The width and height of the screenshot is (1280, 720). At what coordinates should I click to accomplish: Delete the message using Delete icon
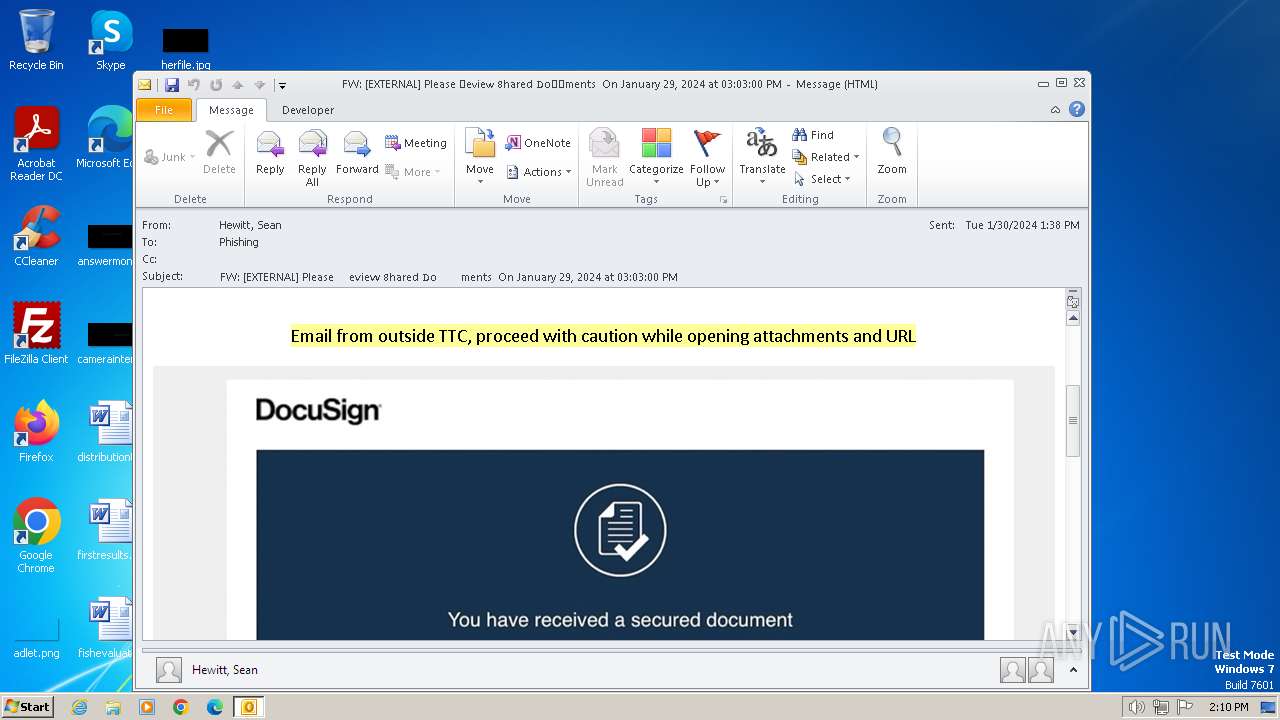(x=219, y=152)
